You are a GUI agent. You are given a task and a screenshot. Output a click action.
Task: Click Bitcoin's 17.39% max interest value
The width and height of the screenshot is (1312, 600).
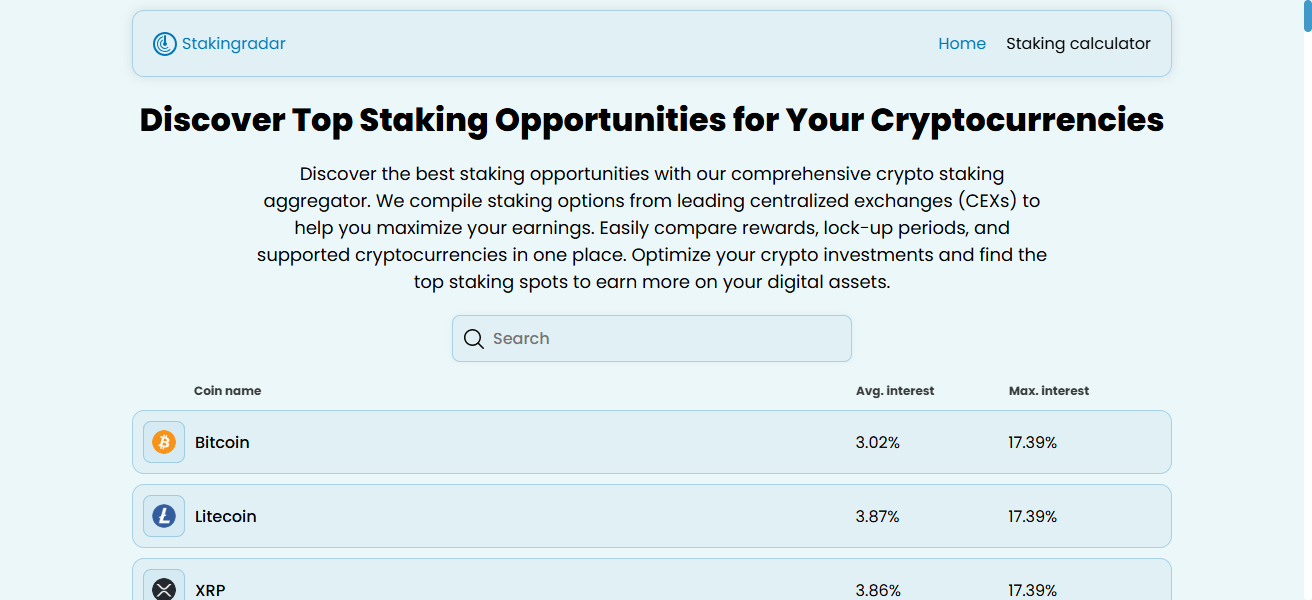(x=1033, y=442)
